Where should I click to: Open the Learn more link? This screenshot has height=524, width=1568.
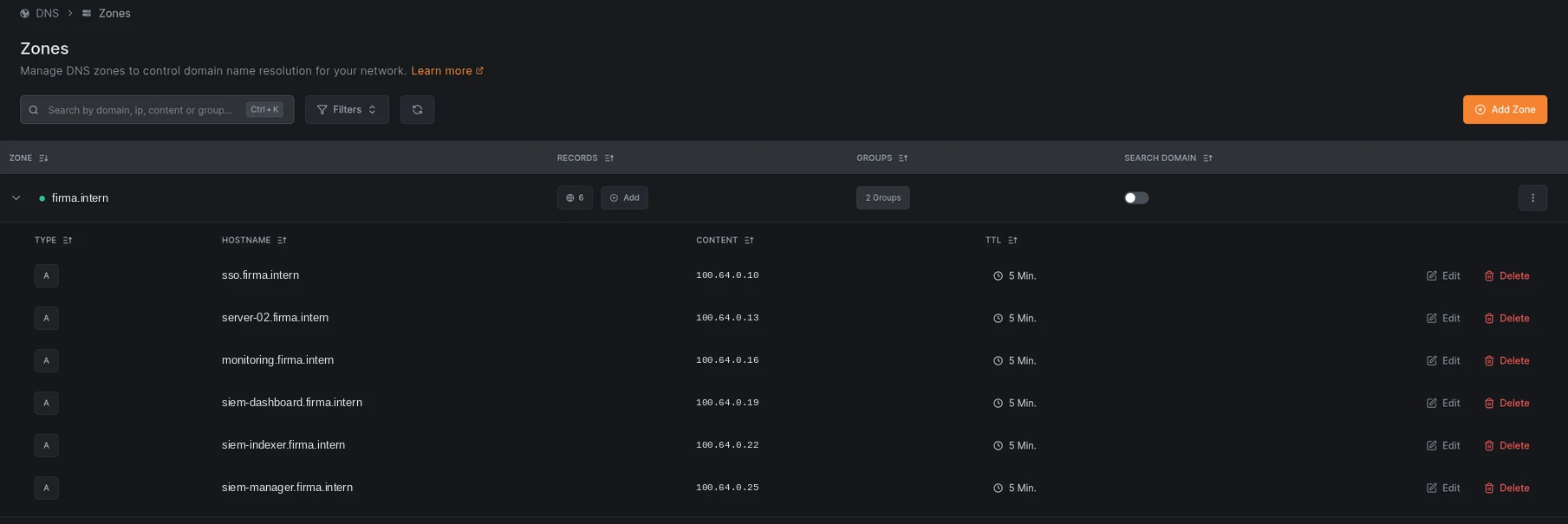tap(447, 71)
